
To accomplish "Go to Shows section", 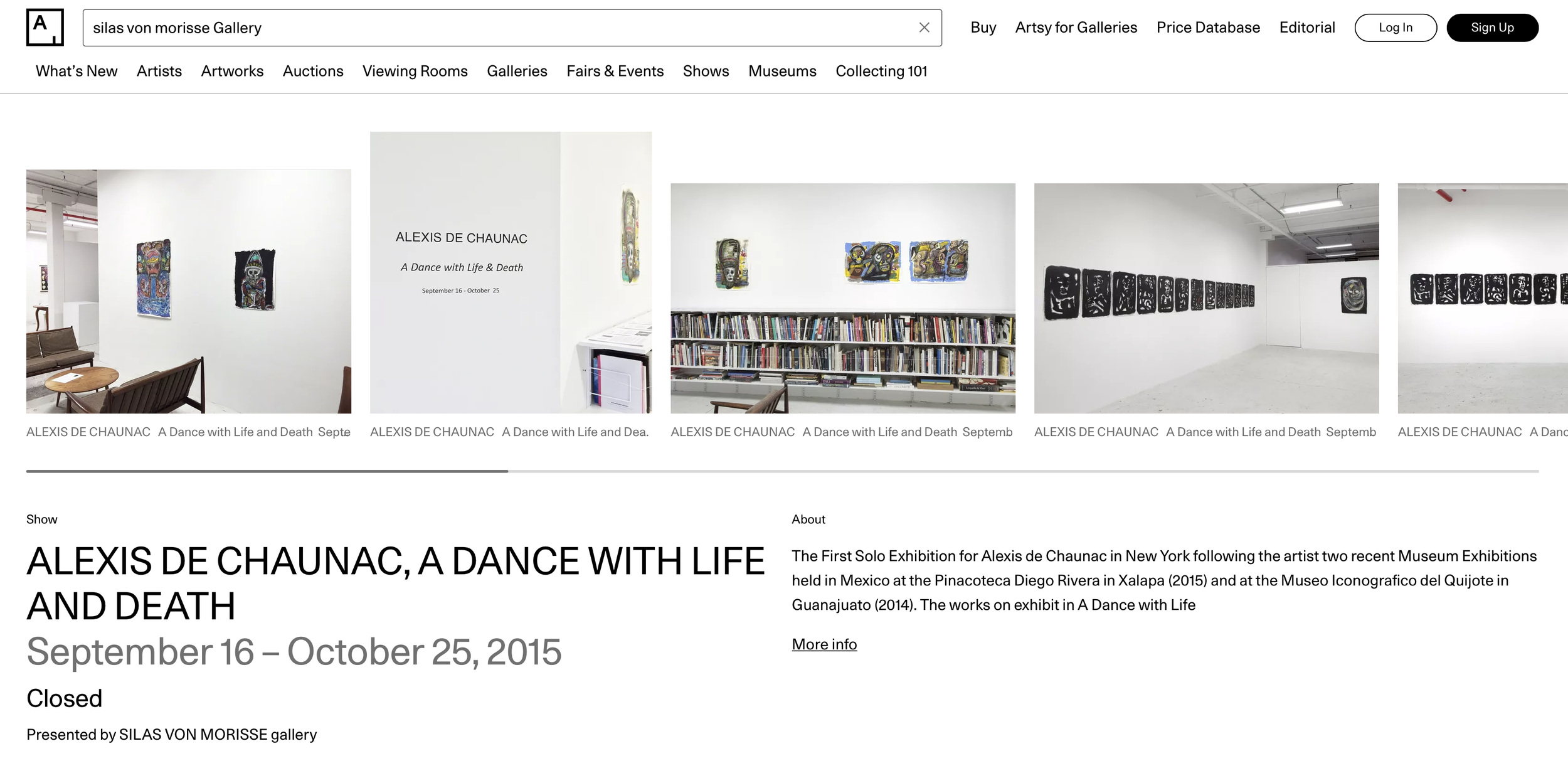I will pos(706,71).
